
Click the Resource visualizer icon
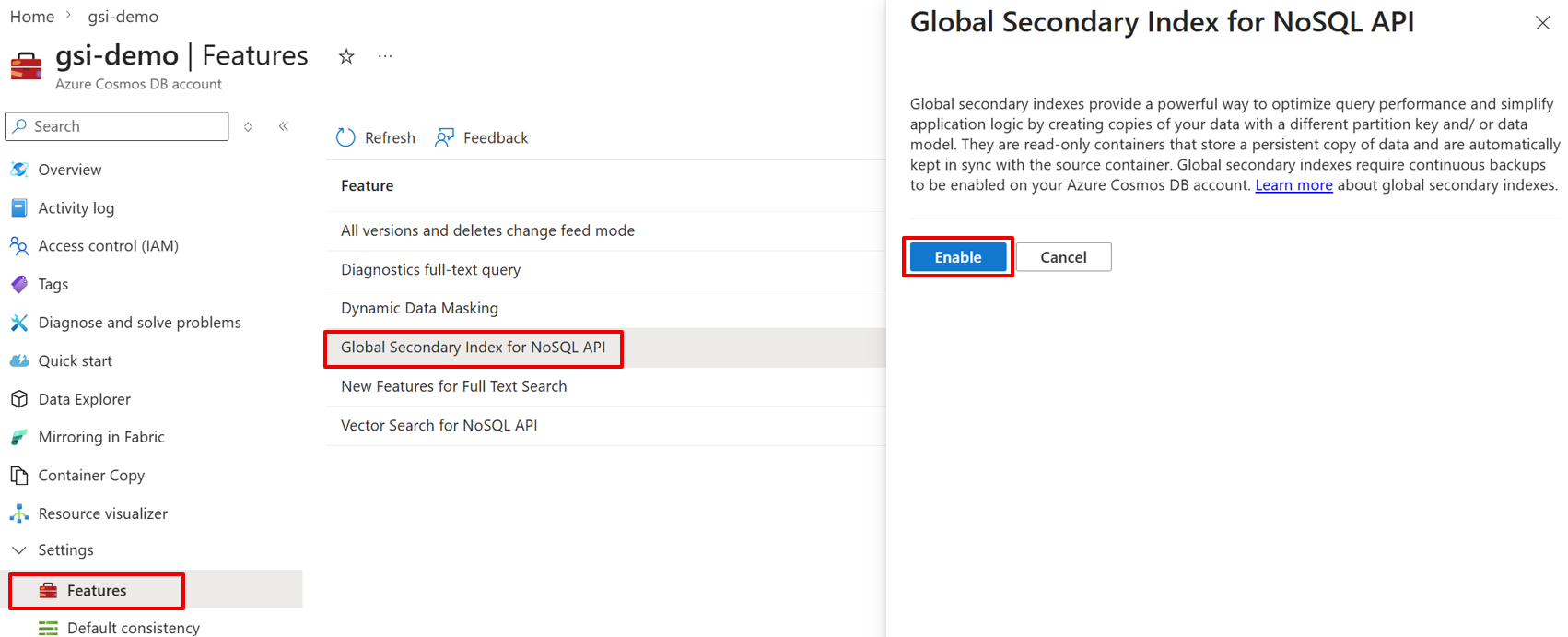tap(19, 513)
